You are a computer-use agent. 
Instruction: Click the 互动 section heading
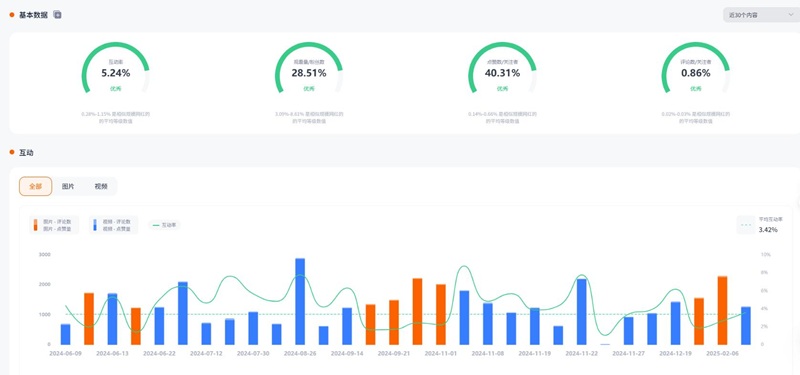coord(26,153)
